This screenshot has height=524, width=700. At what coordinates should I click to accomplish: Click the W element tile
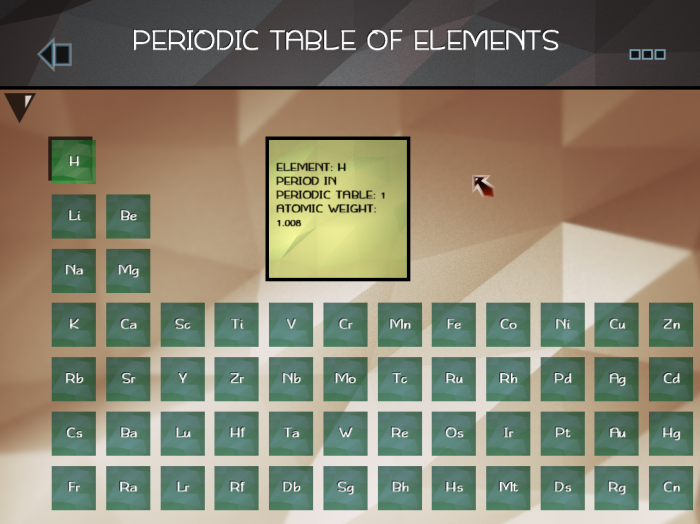pyautogui.click(x=346, y=433)
